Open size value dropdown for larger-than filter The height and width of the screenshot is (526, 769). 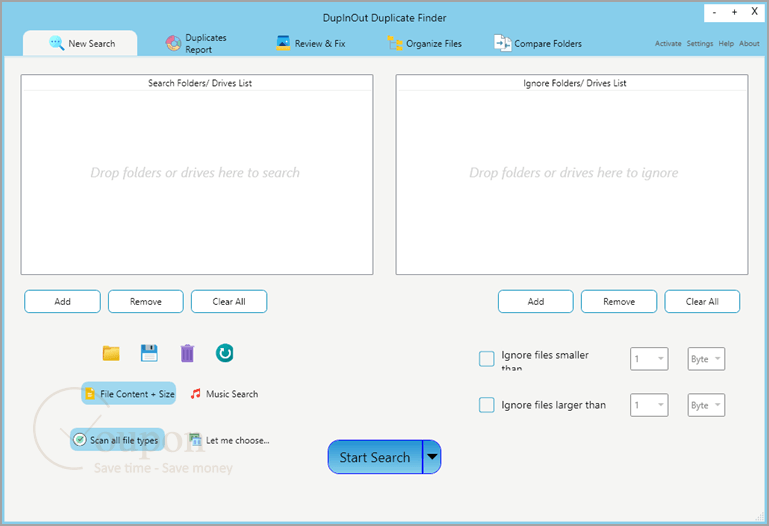click(649, 405)
